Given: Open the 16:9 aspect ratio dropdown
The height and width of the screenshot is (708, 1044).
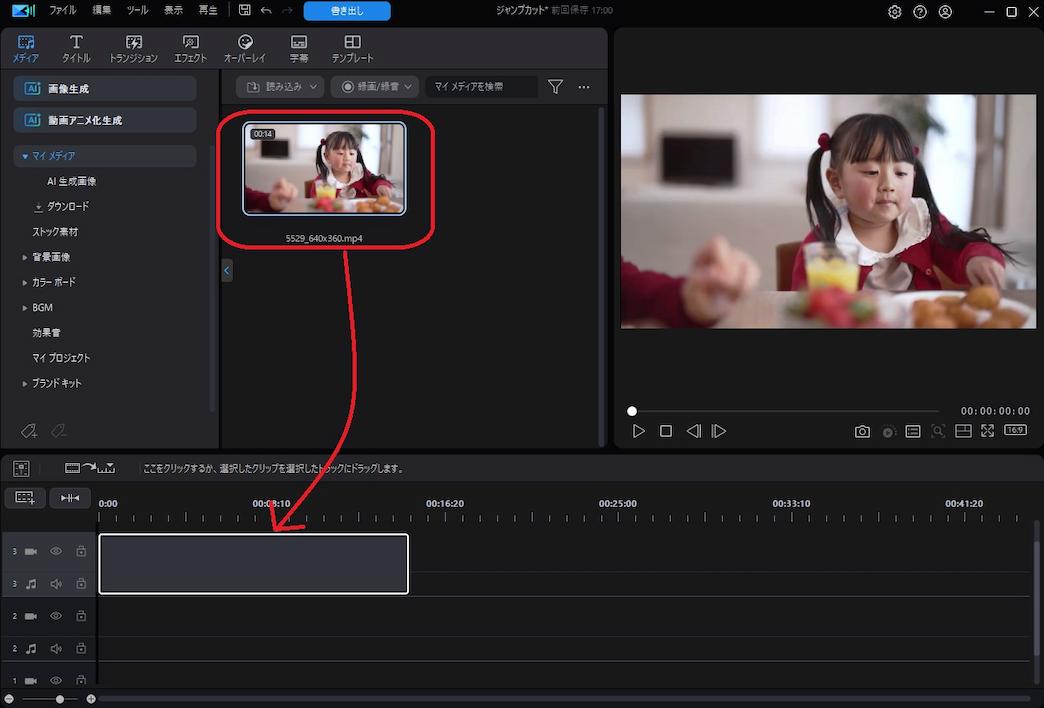Looking at the screenshot, I should (1014, 430).
